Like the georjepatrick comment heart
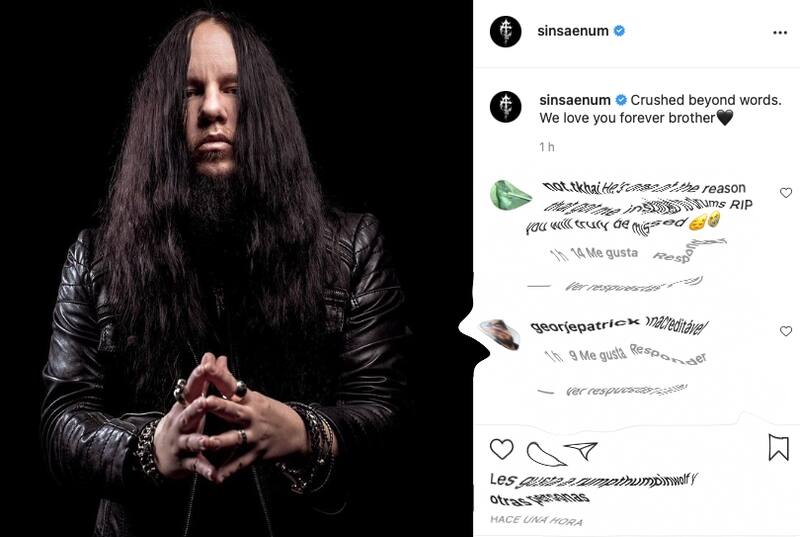 click(x=786, y=331)
